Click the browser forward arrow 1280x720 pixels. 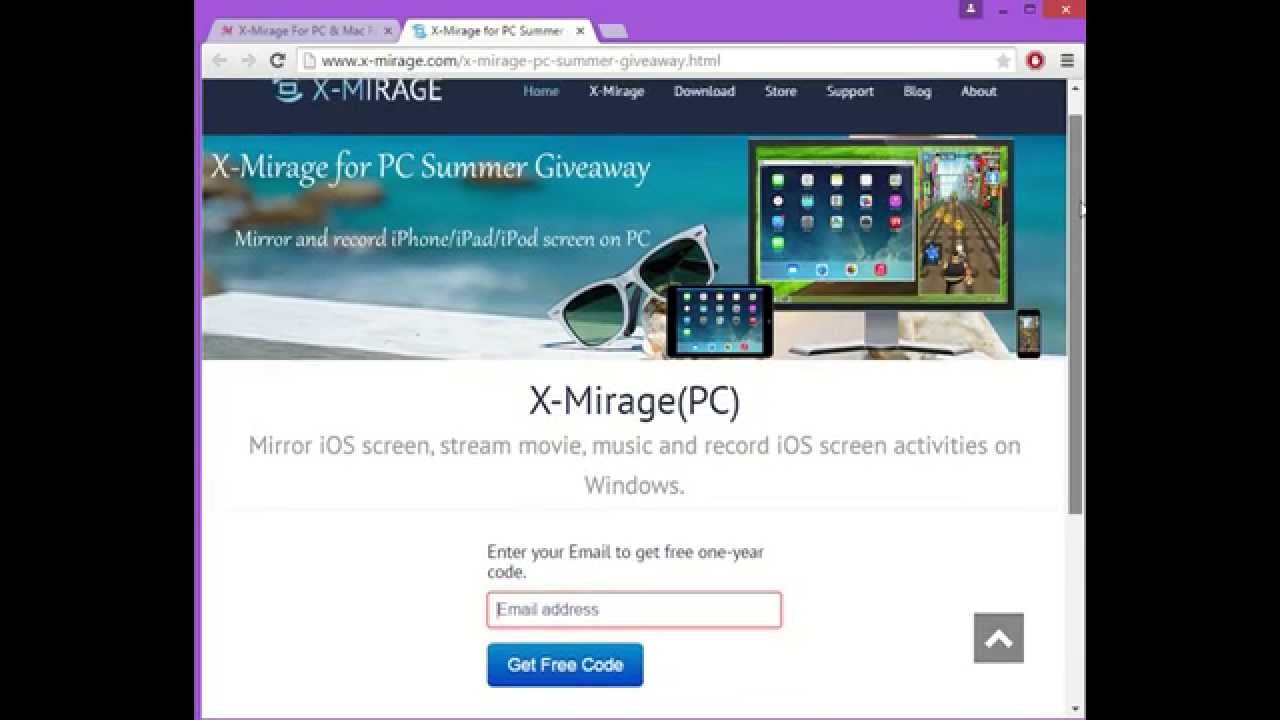pyautogui.click(x=248, y=61)
